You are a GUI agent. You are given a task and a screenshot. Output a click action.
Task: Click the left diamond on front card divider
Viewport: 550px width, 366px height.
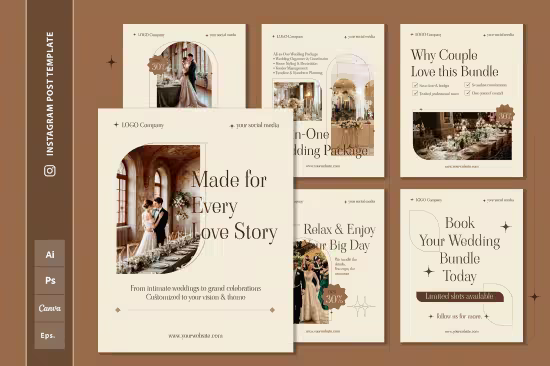click(x=118, y=310)
